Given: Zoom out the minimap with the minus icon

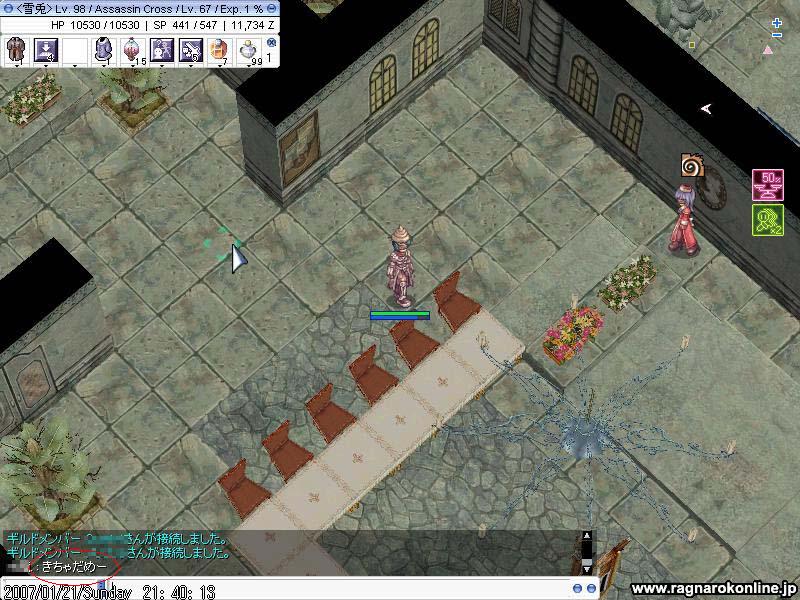Looking at the screenshot, I should [777, 35].
